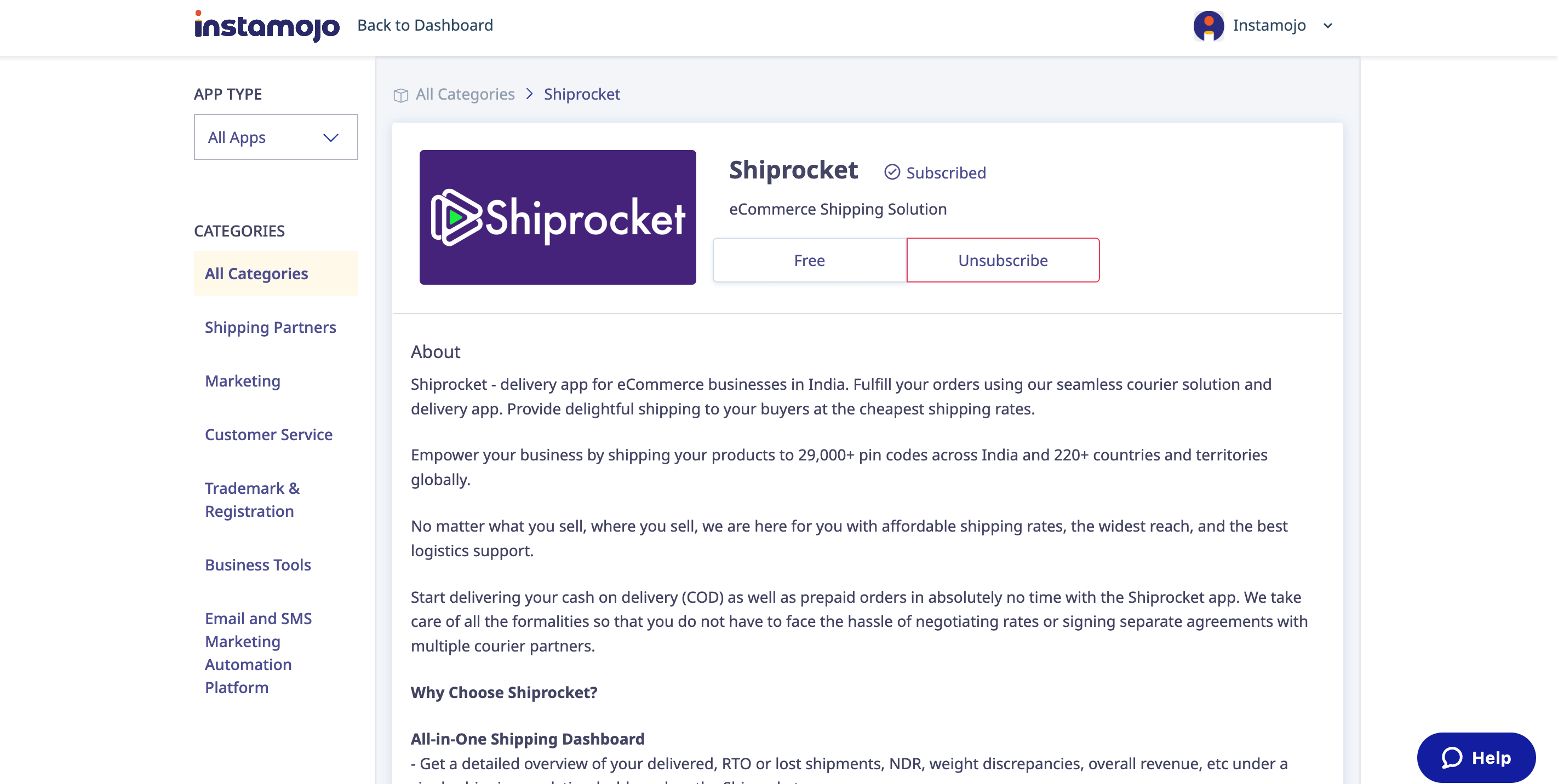This screenshot has height=784, width=1558.
Task: Click All Categories in the breadcrumb
Action: click(x=465, y=94)
